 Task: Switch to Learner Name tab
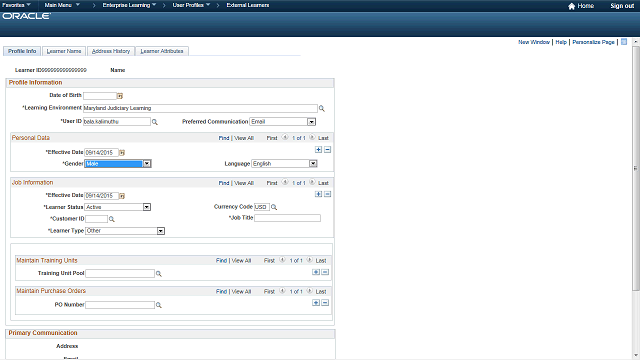click(64, 51)
